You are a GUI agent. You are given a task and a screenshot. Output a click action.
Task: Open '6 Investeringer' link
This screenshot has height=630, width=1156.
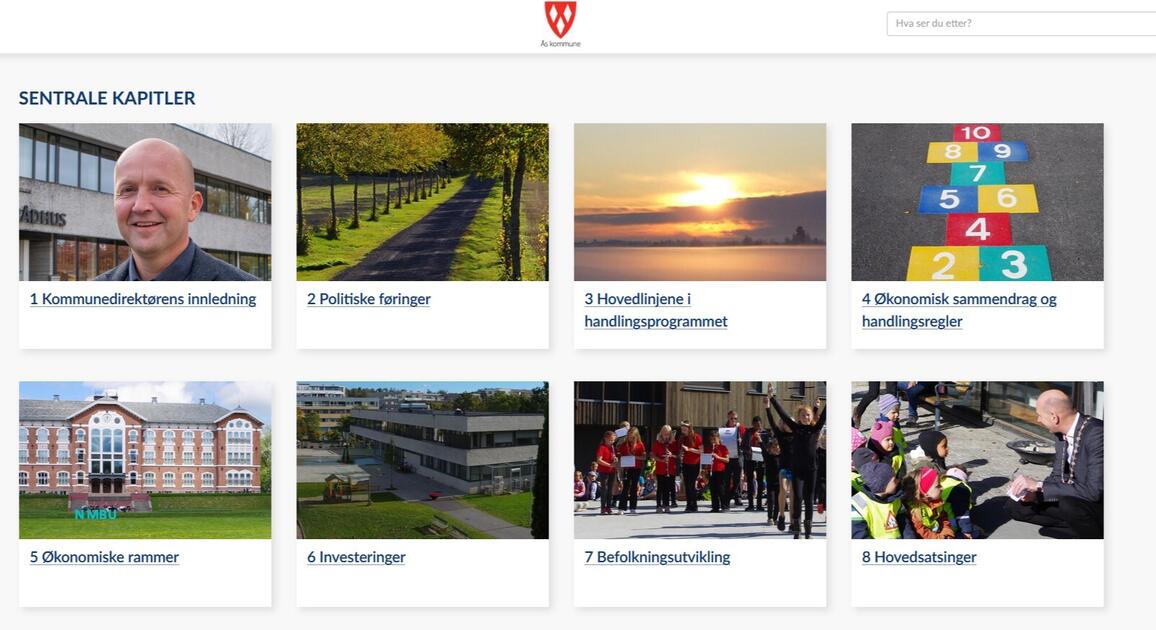356,557
